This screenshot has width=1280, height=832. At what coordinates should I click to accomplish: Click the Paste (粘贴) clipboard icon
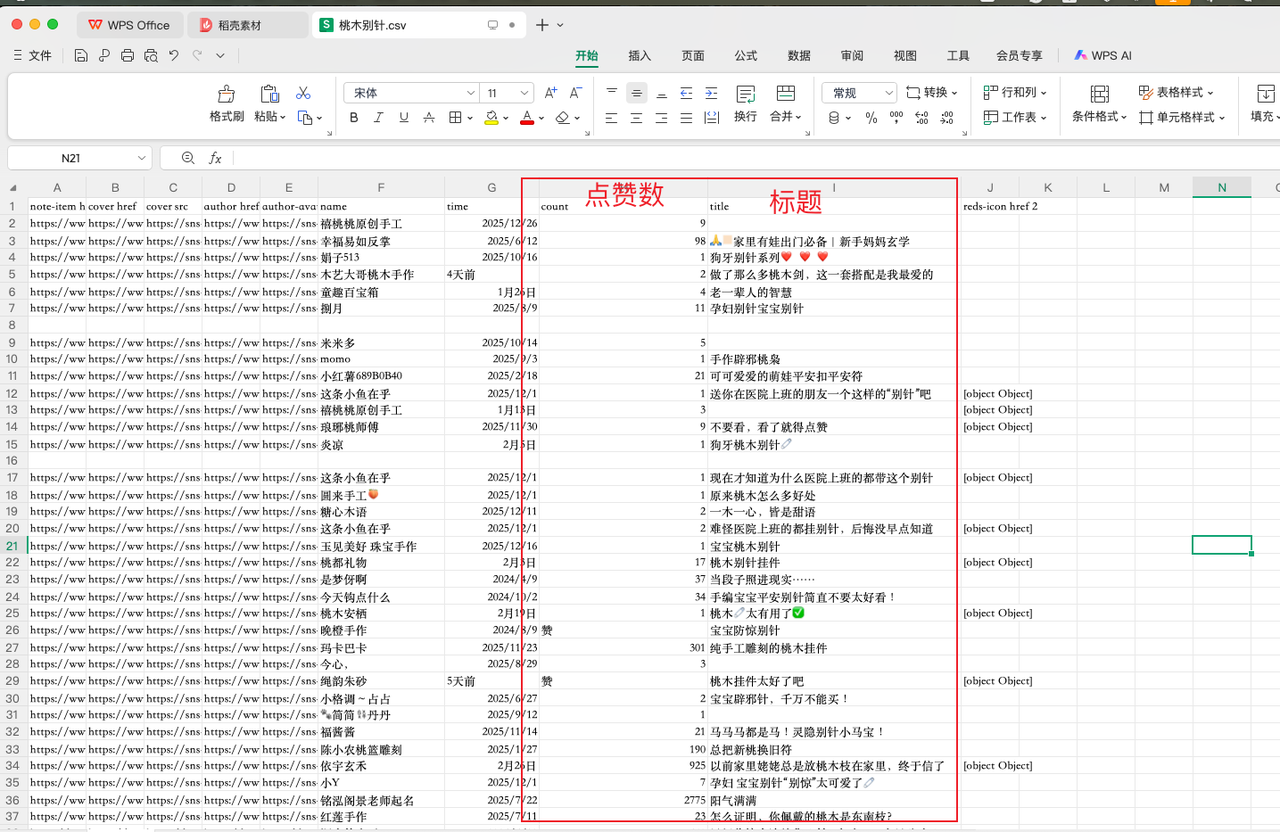tap(269, 94)
